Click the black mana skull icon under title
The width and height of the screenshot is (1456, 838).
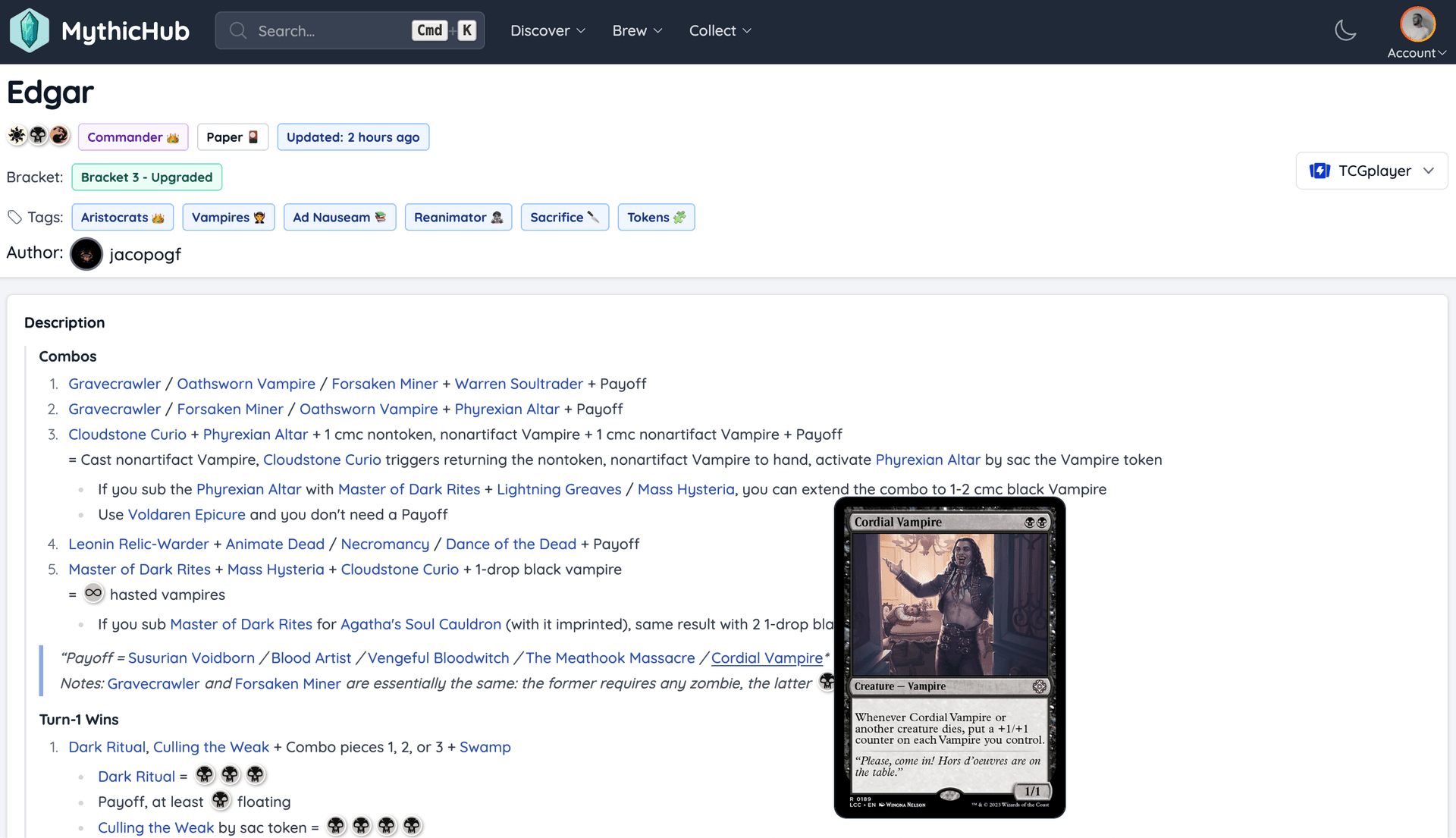(x=38, y=136)
